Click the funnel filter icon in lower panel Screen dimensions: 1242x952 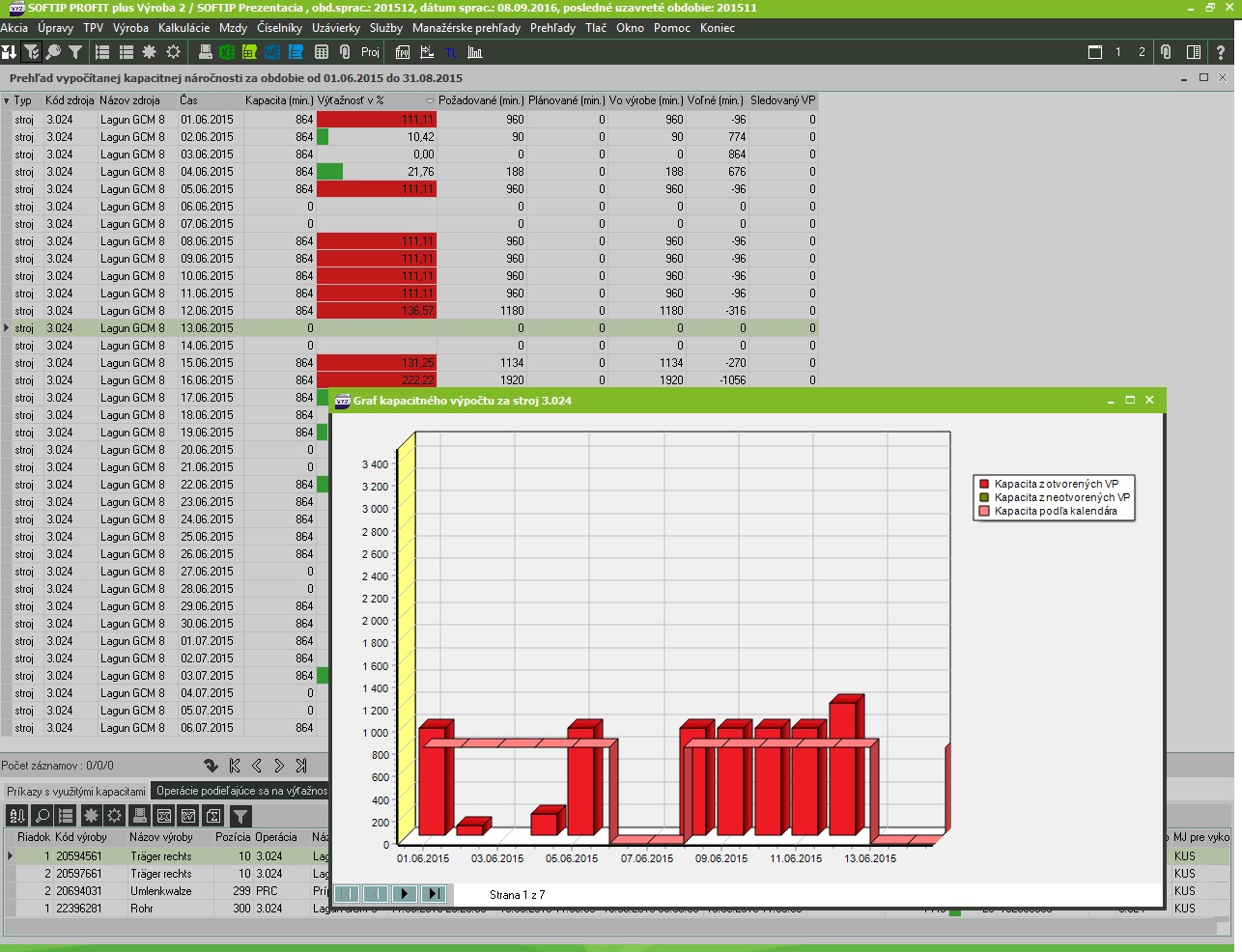(x=240, y=816)
